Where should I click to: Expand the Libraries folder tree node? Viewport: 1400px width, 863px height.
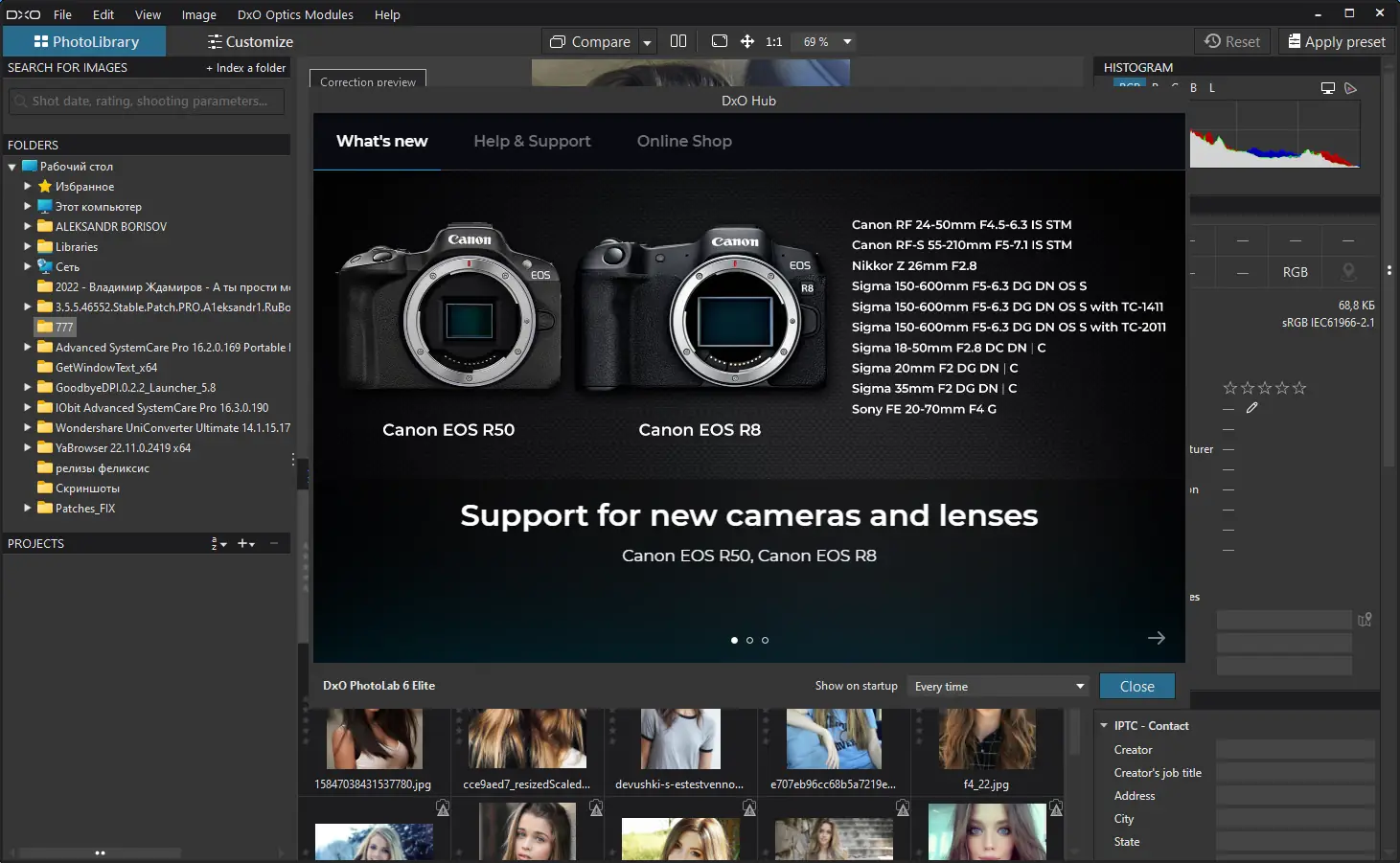pyautogui.click(x=28, y=246)
